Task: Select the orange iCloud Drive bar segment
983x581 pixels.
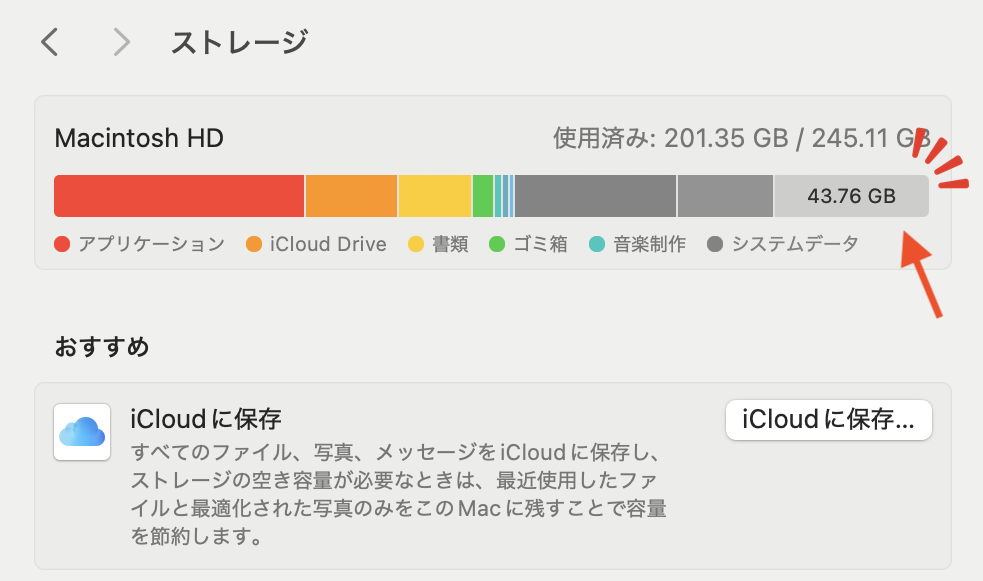Action: point(351,196)
